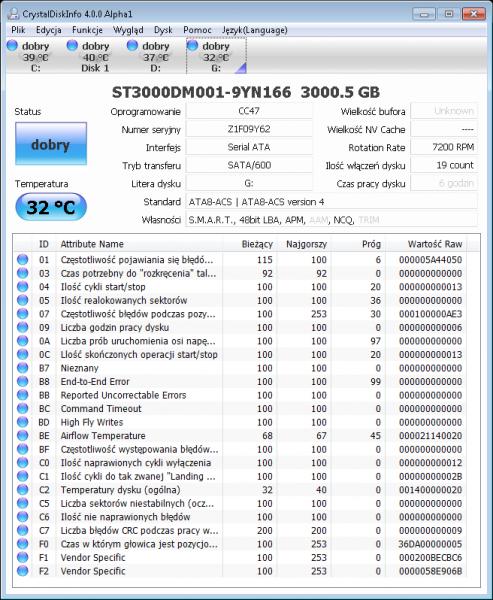This screenshot has width=493, height=600.
Task: Click status orb for attribute 07
Action: pos(23,313)
